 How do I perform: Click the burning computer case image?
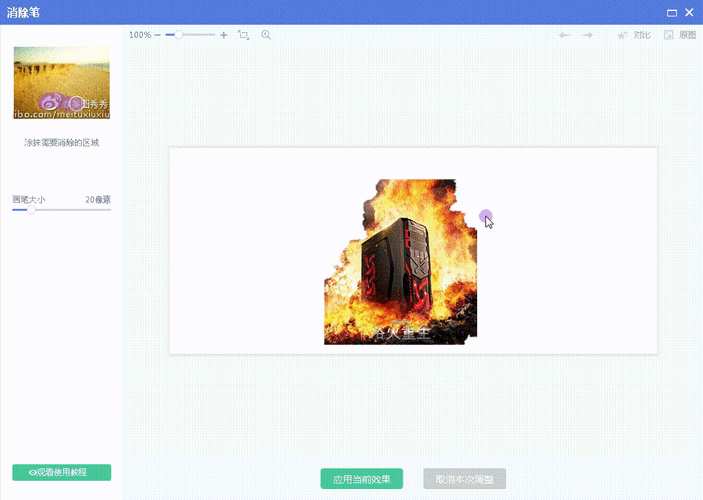400,260
